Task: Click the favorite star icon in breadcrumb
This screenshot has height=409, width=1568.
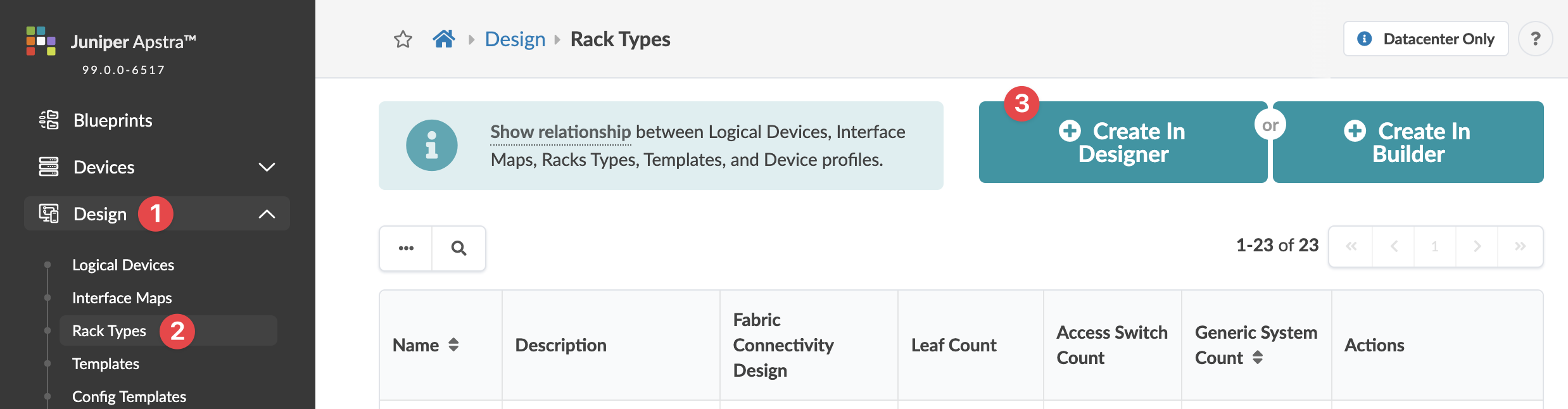Action: [403, 39]
